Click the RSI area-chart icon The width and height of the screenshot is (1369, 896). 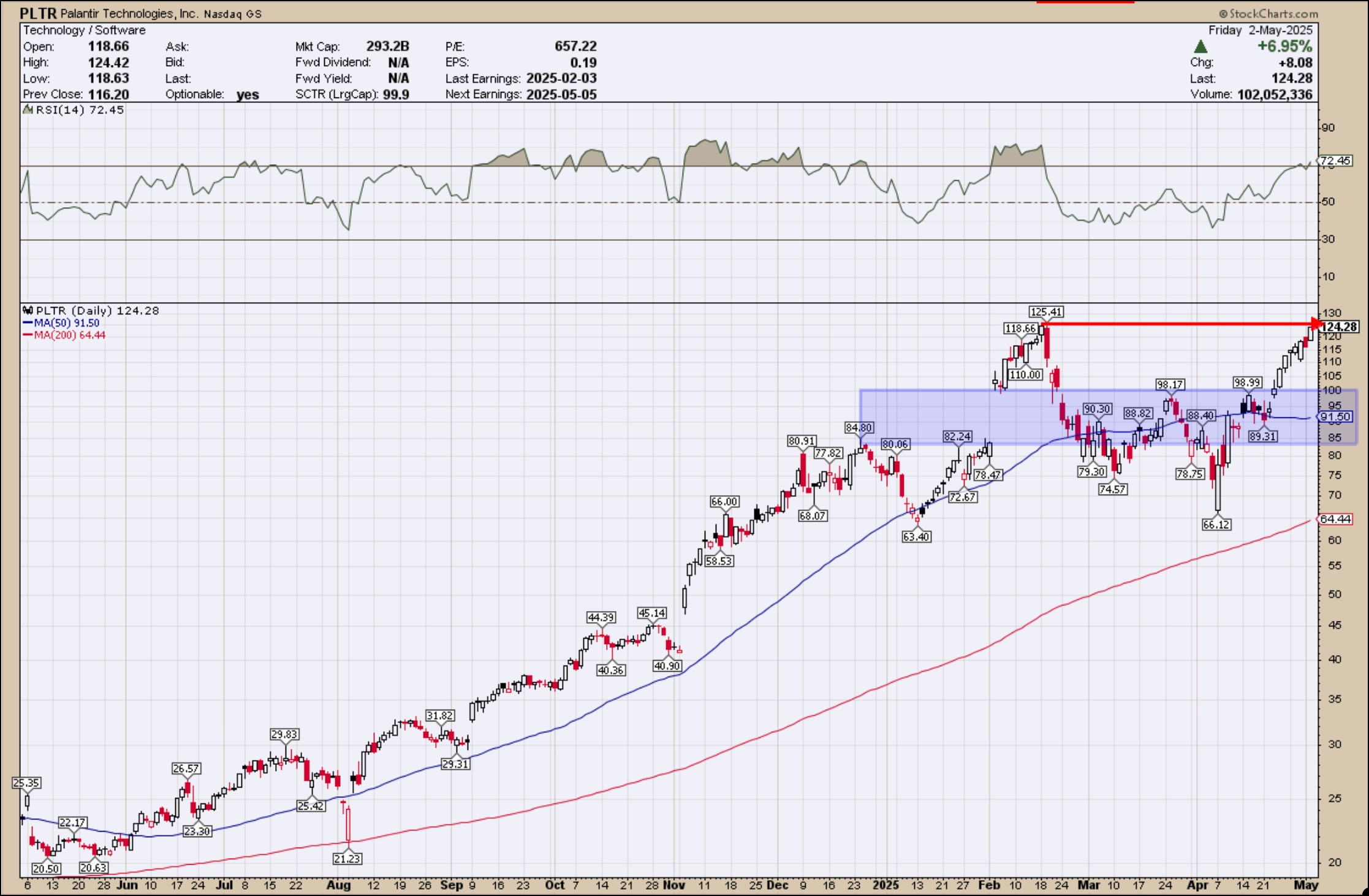(x=28, y=110)
